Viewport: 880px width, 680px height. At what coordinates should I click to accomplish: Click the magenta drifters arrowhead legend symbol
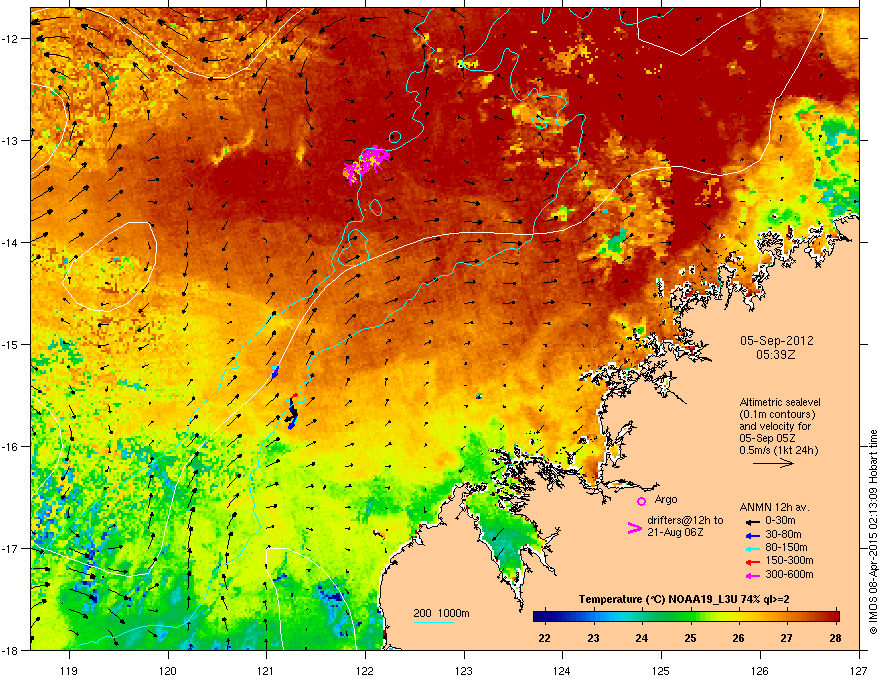coord(634,527)
